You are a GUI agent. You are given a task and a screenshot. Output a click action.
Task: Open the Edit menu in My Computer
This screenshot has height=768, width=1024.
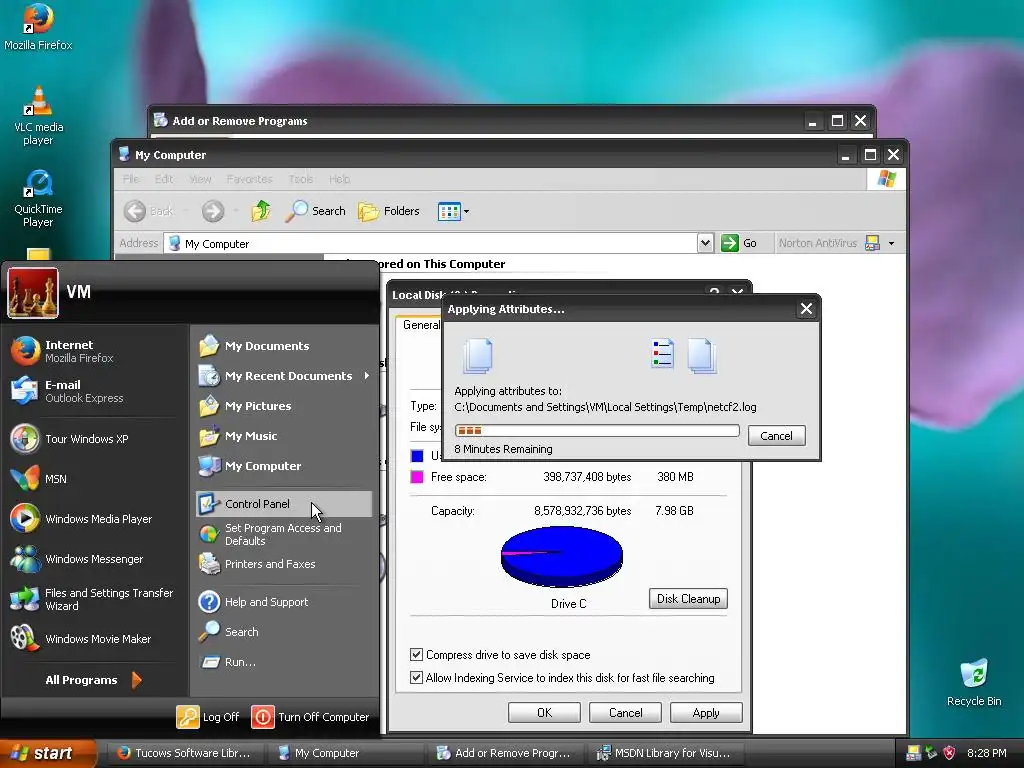click(164, 179)
